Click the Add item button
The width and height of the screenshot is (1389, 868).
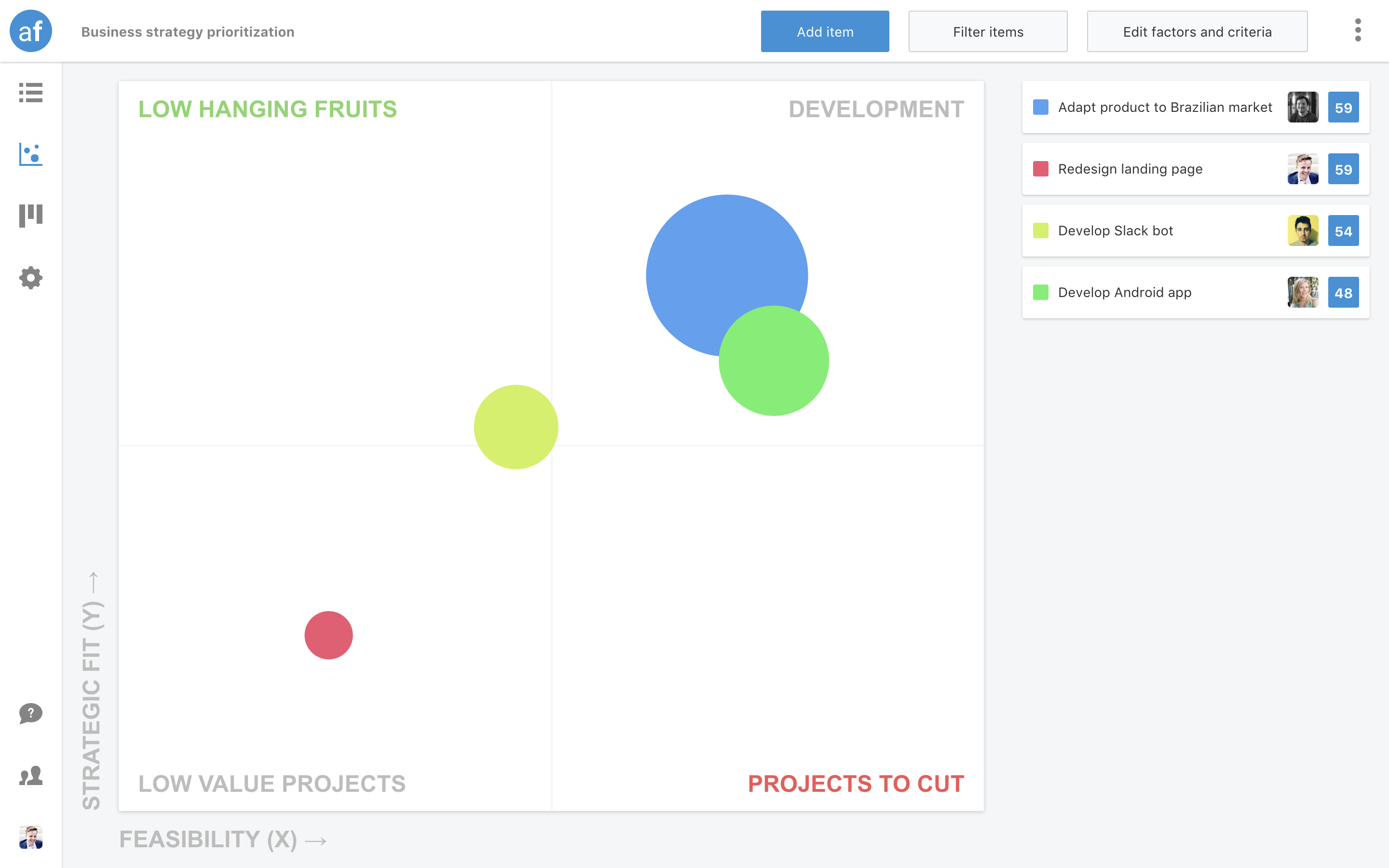pyautogui.click(x=824, y=31)
